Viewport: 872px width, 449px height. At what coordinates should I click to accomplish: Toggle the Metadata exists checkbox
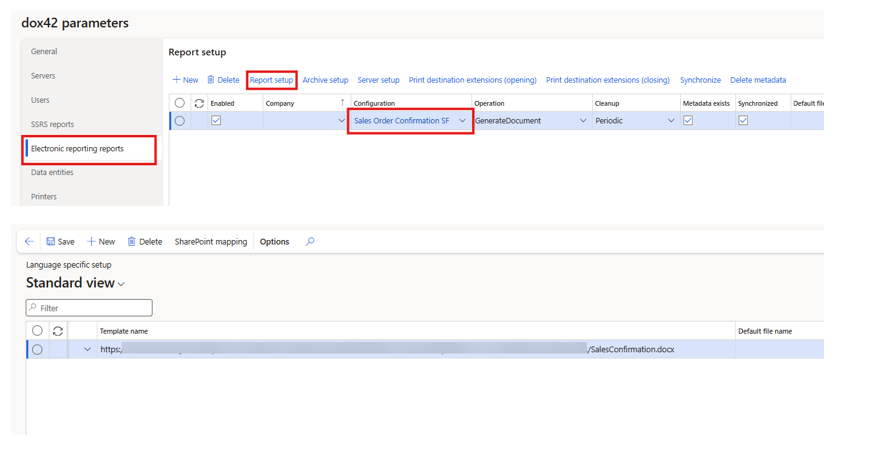(688, 120)
